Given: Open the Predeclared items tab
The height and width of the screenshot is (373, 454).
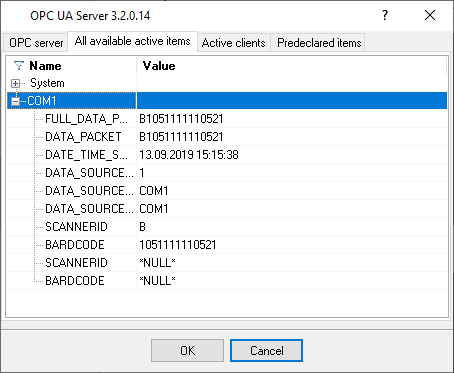Looking at the screenshot, I should [x=319, y=43].
